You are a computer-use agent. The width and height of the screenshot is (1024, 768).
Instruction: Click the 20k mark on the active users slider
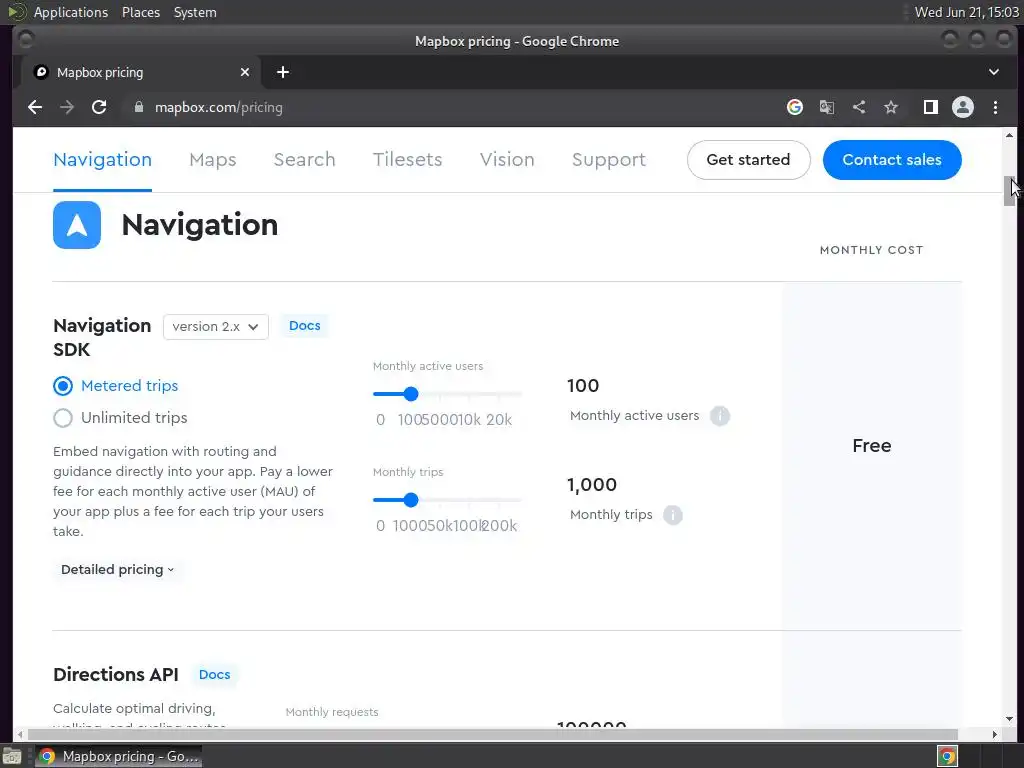[499, 420]
